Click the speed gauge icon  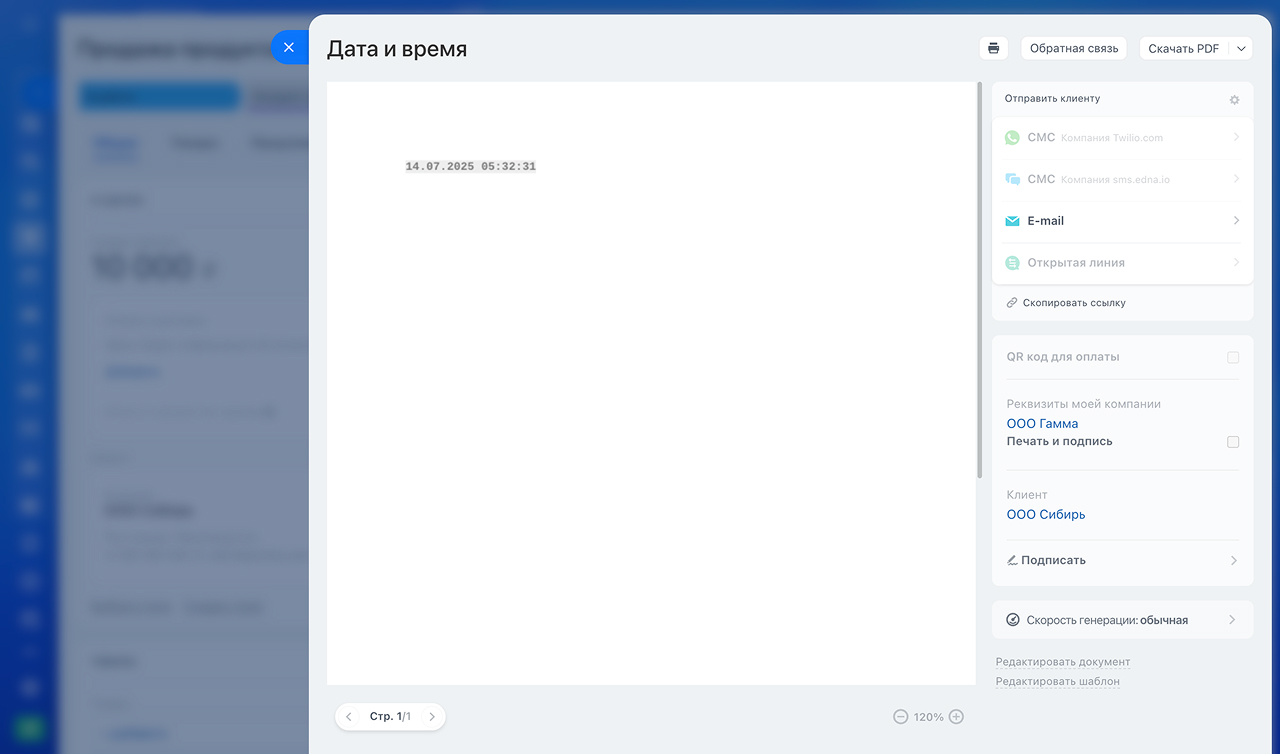[1013, 620]
